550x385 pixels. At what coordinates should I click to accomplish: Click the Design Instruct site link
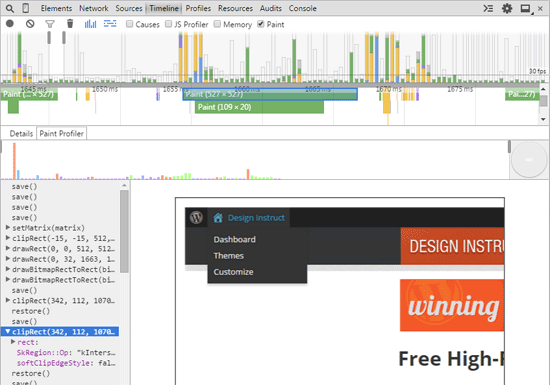pos(256,218)
